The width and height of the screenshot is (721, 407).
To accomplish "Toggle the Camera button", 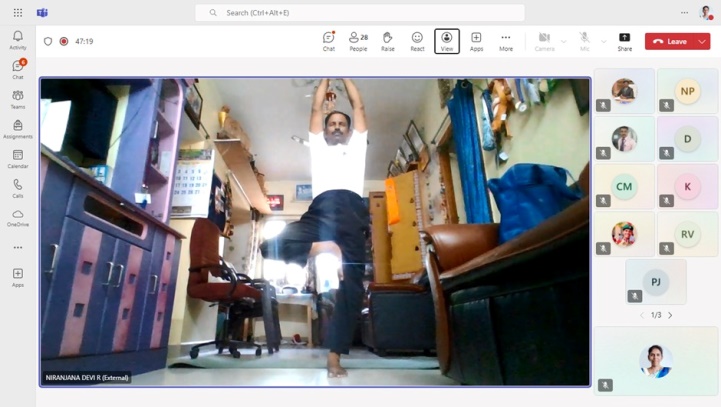I will 544,41.
